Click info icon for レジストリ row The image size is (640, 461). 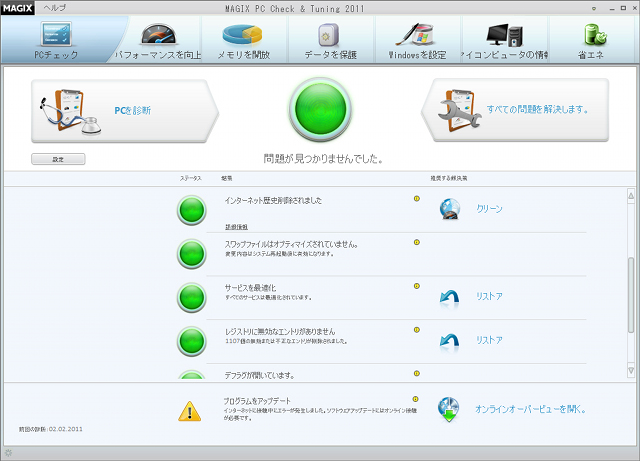[x=417, y=330]
